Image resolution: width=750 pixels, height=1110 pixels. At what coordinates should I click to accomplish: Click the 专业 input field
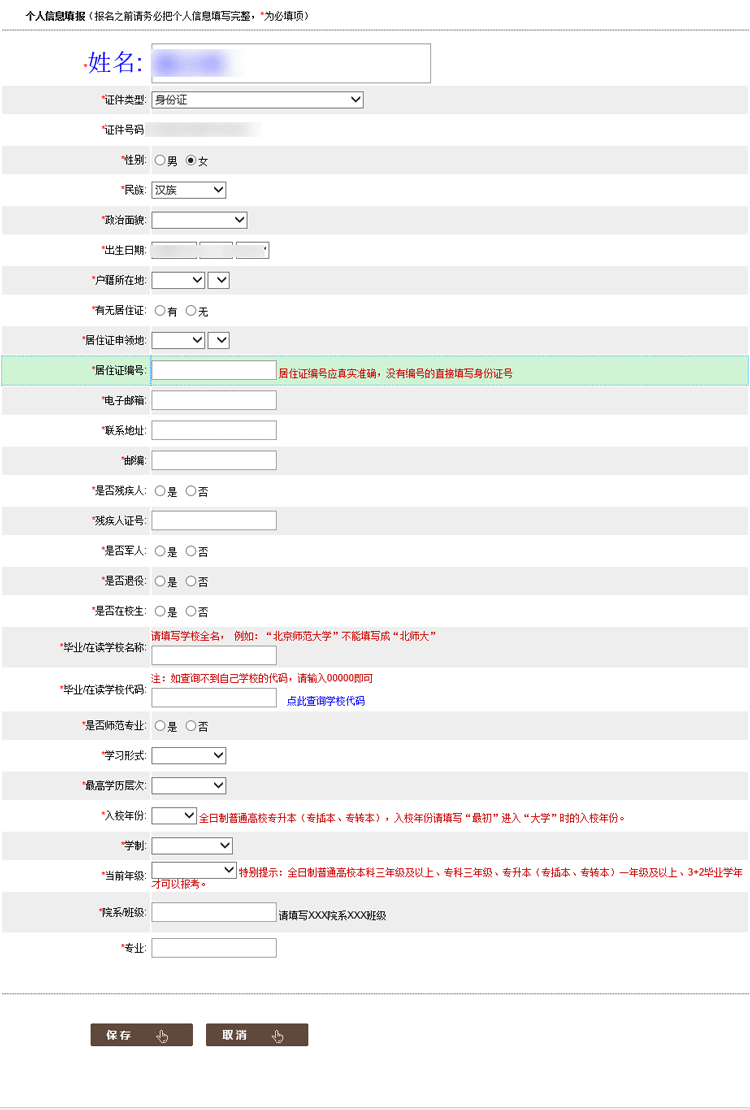[x=214, y=948]
